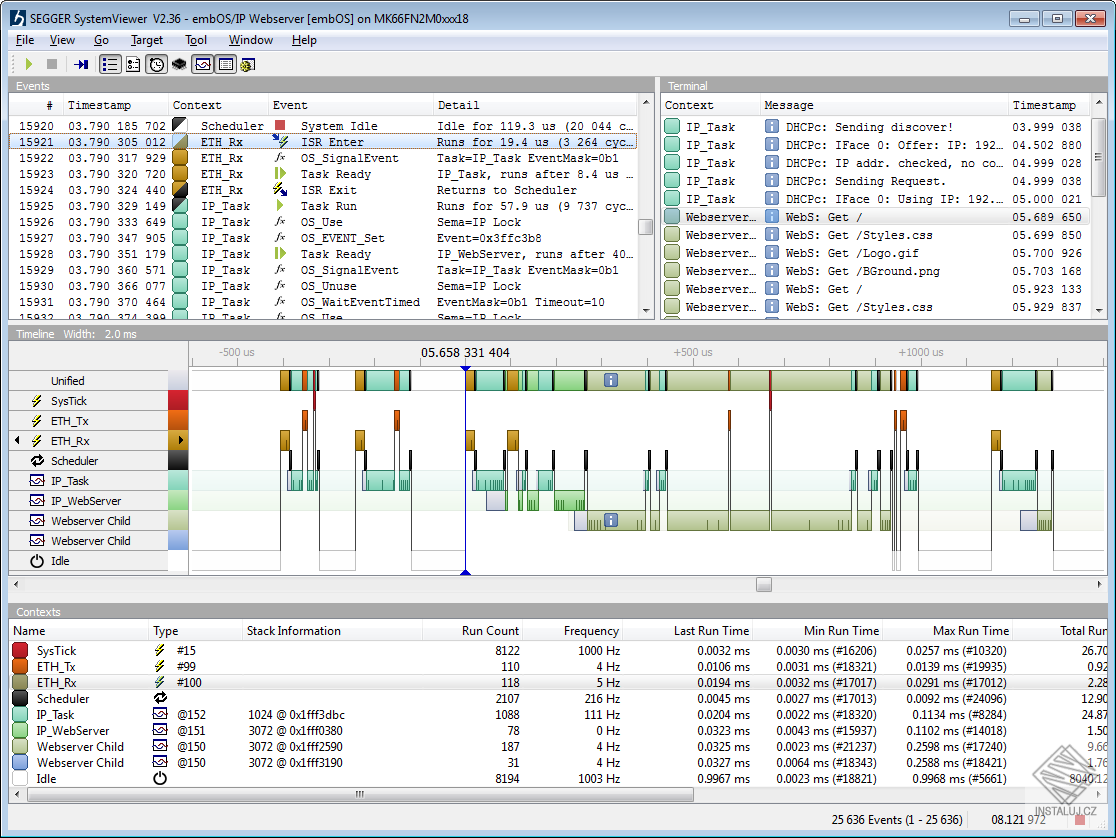The height and width of the screenshot is (838, 1116).
Task: Start recording with the green play icon
Action: click(x=29, y=64)
